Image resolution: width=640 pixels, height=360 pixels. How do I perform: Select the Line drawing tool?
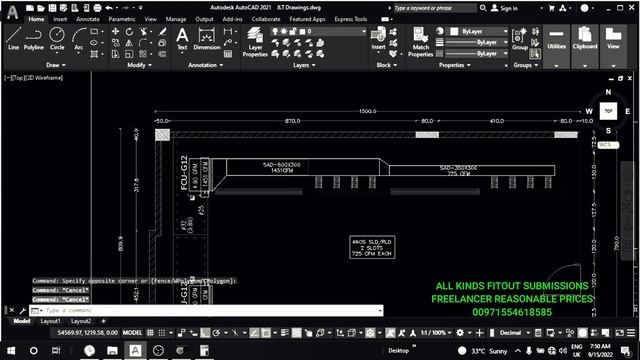point(13,38)
